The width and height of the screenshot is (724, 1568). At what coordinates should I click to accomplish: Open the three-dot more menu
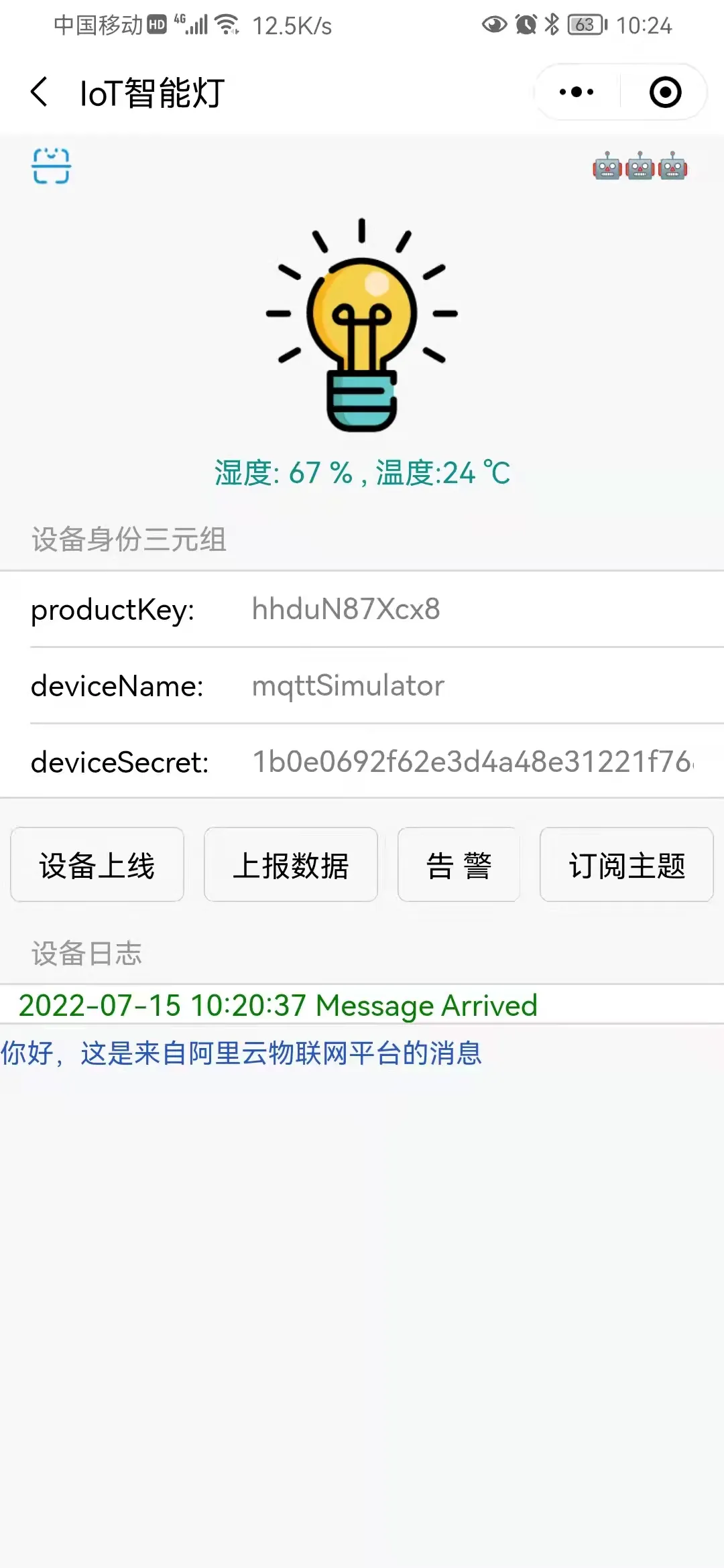click(577, 92)
